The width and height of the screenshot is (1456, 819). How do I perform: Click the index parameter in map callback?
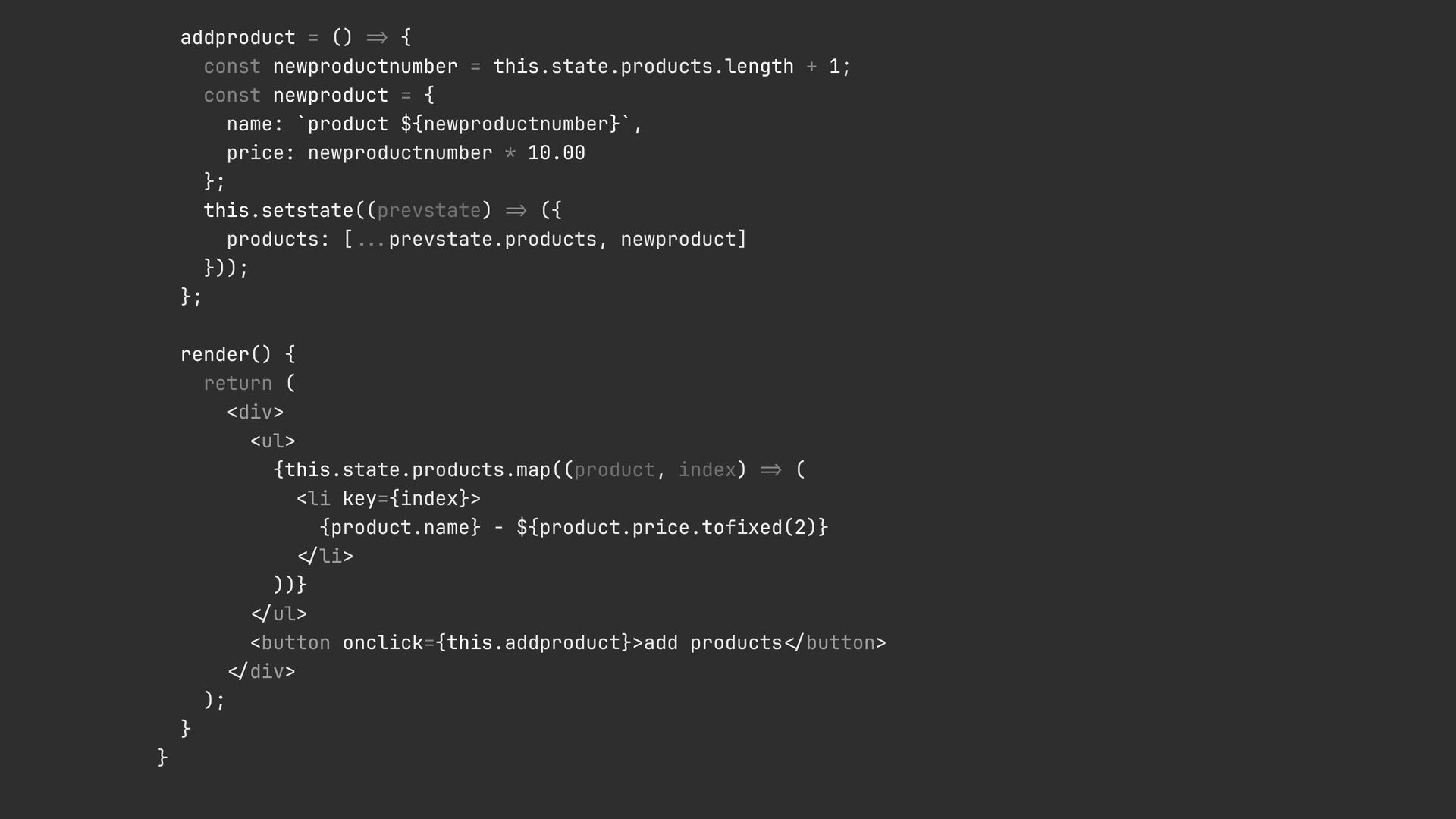(x=707, y=469)
